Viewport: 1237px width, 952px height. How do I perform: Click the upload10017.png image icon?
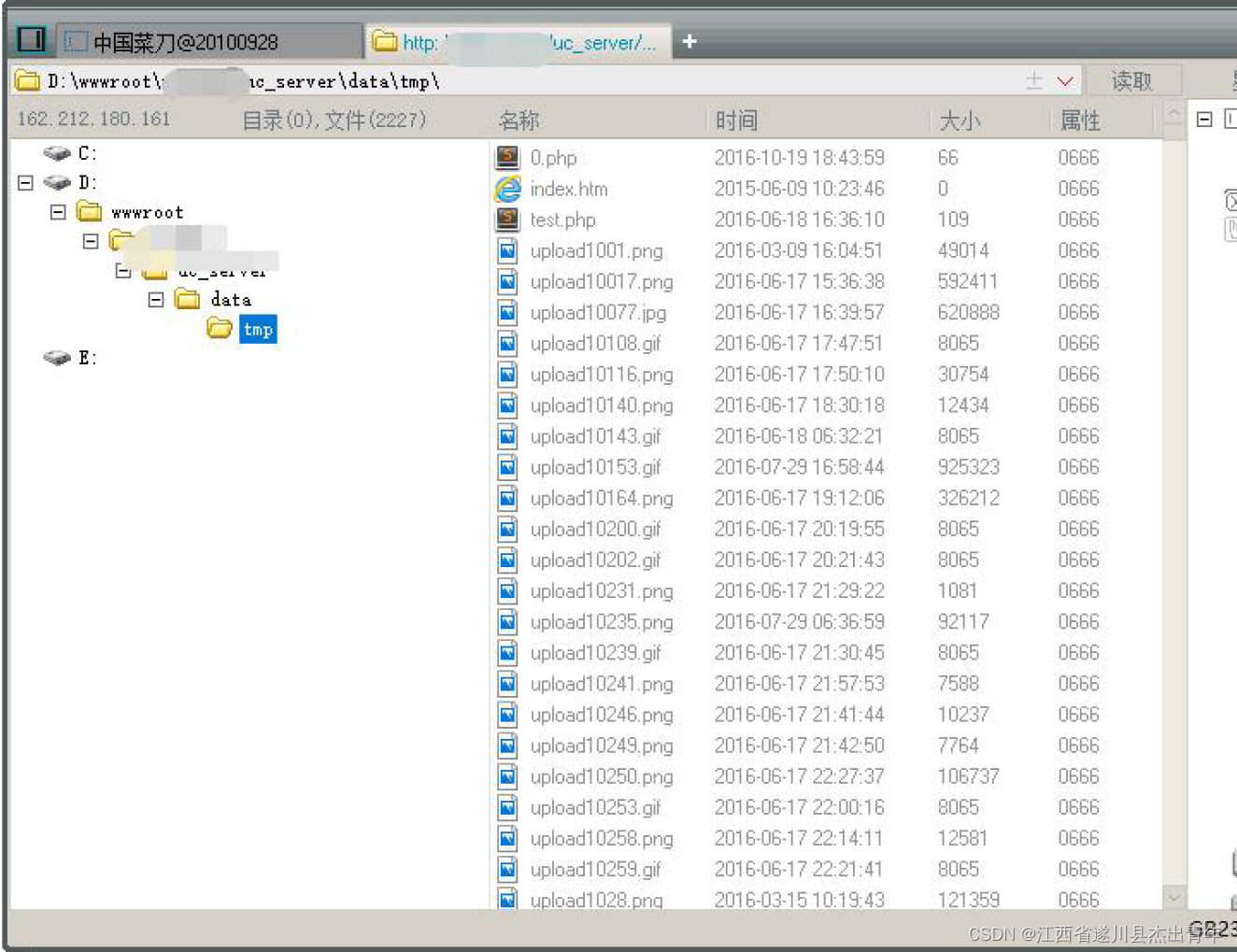pyautogui.click(x=507, y=281)
